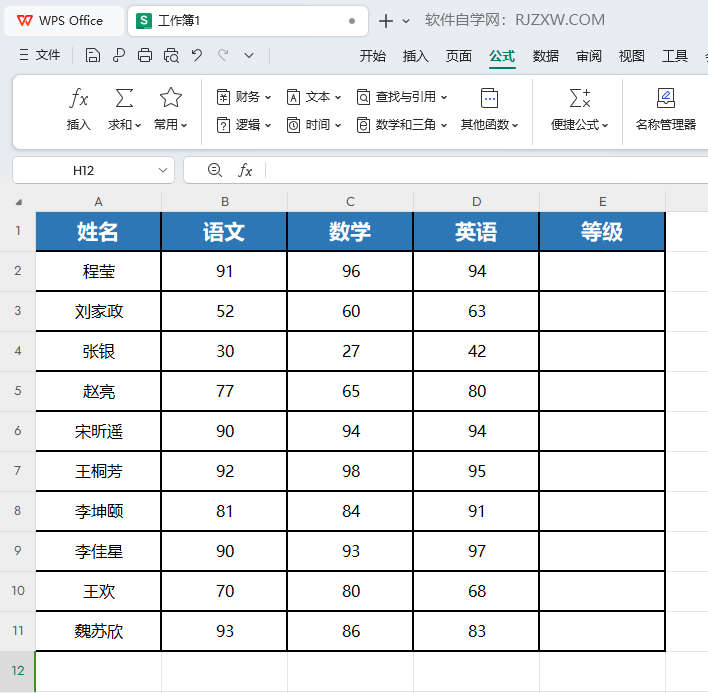Expand the 其他函数 dropdown arrow

515,126
